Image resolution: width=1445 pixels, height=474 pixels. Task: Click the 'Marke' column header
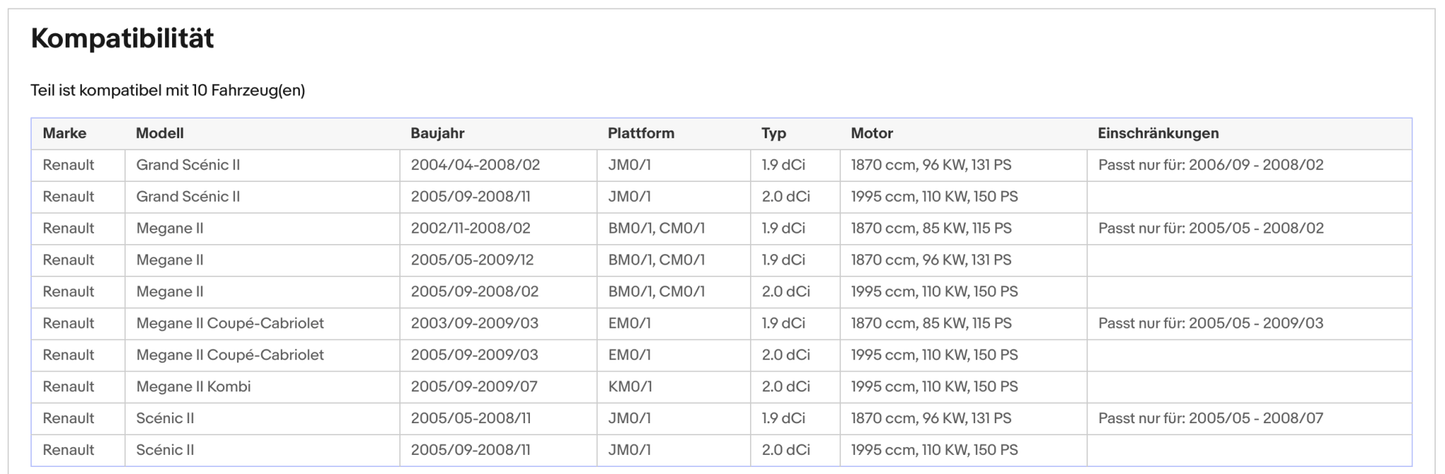(64, 133)
